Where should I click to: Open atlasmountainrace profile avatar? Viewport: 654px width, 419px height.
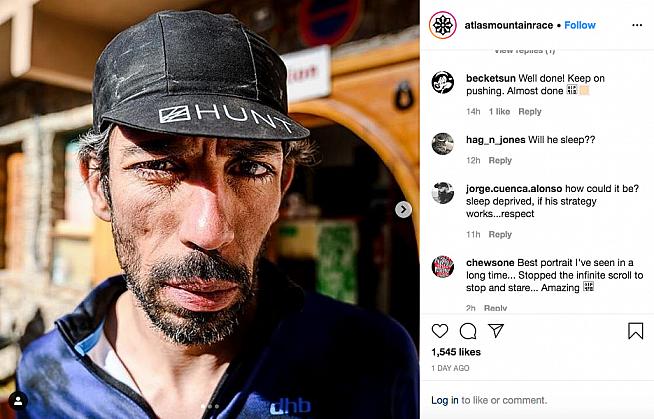click(x=443, y=25)
